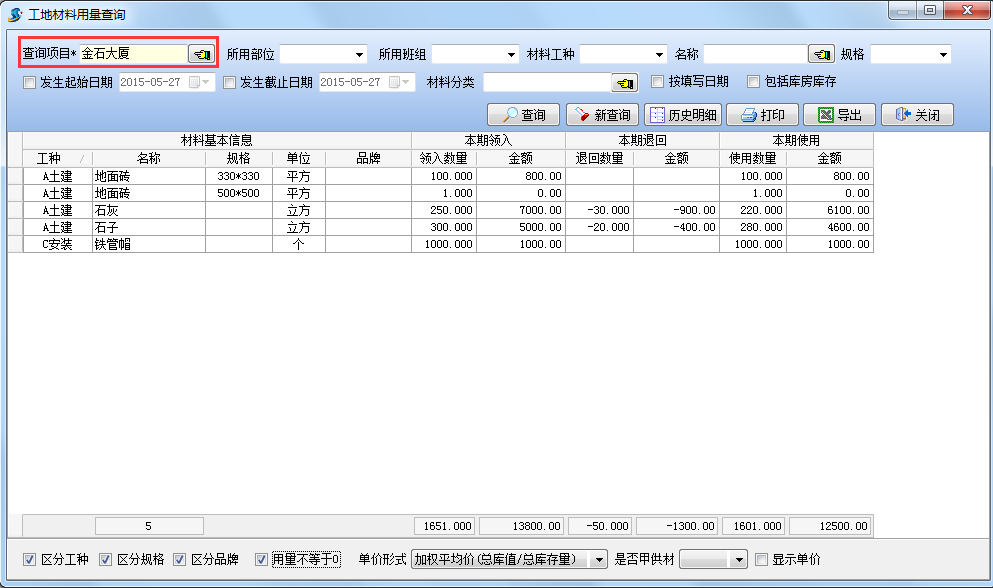Enable the 显示单价 checkbox

[x=762, y=559]
